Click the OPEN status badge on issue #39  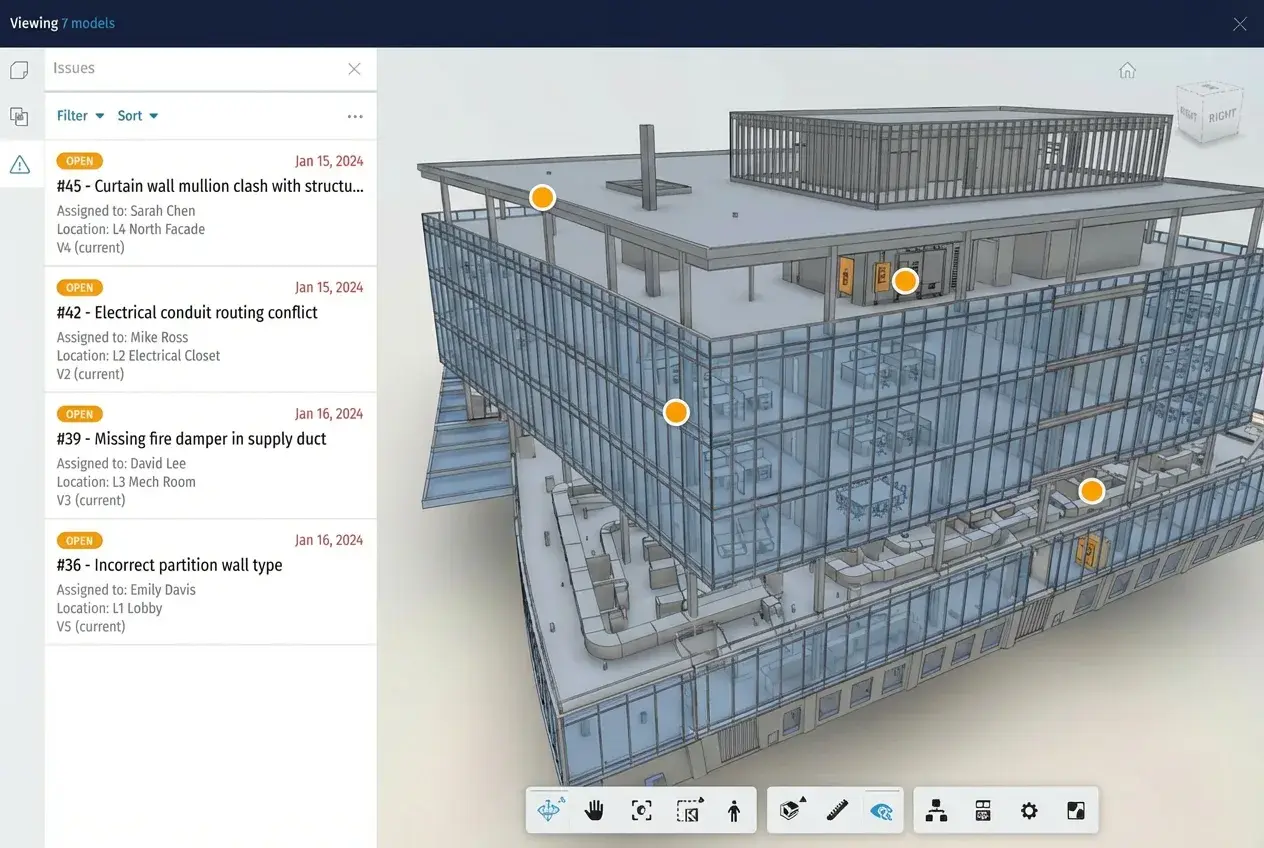(x=80, y=414)
